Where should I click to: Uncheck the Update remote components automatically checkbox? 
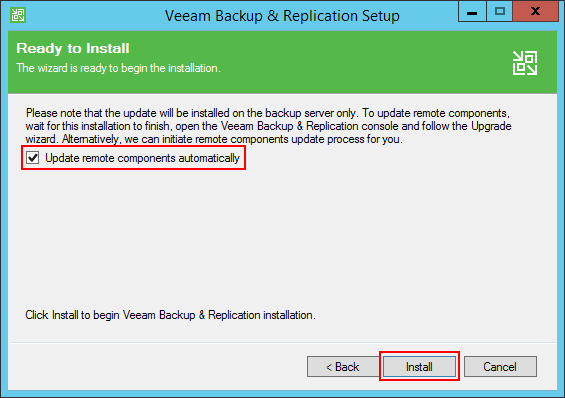coord(33,158)
